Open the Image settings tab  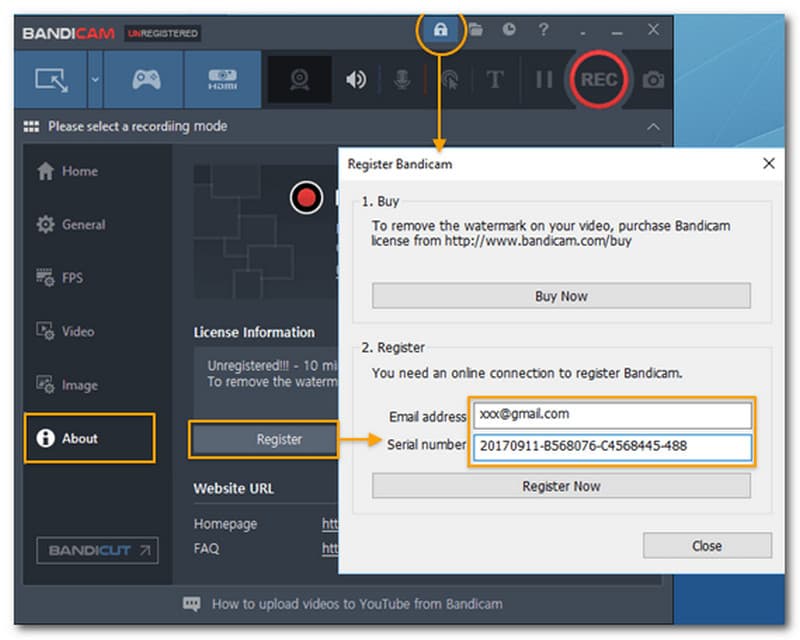click(x=67, y=385)
